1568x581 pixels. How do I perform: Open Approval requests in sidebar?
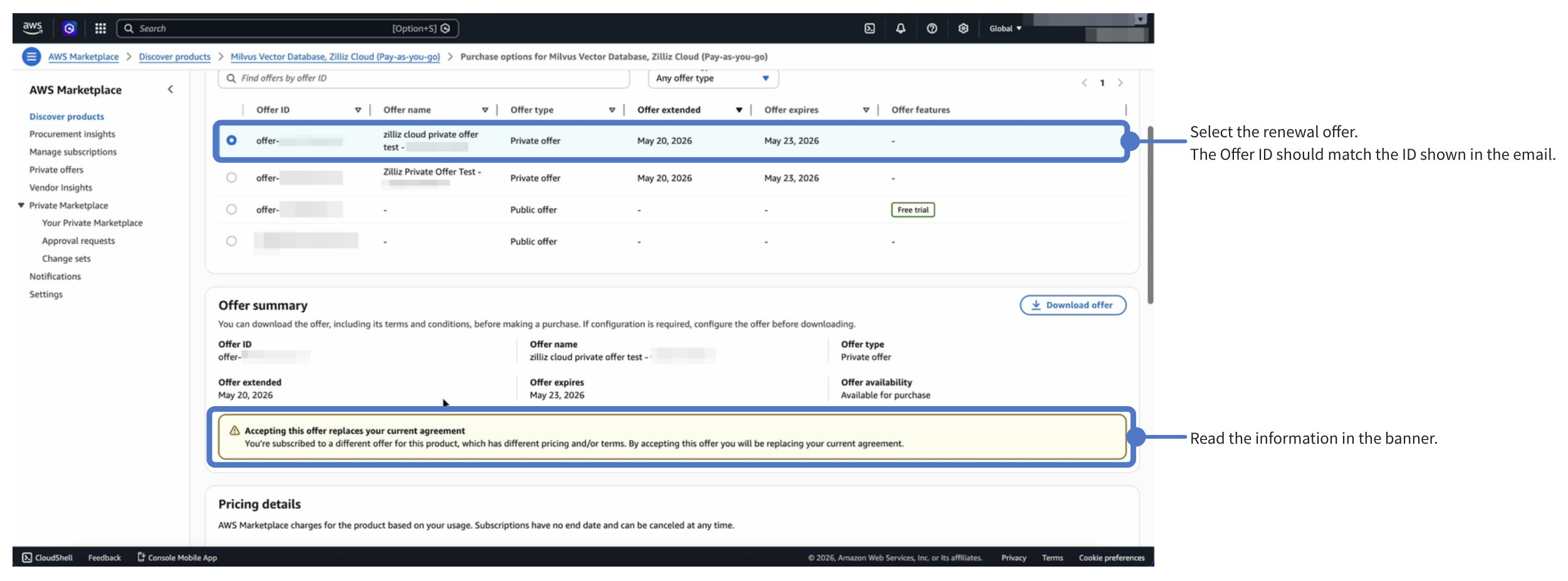click(x=78, y=241)
